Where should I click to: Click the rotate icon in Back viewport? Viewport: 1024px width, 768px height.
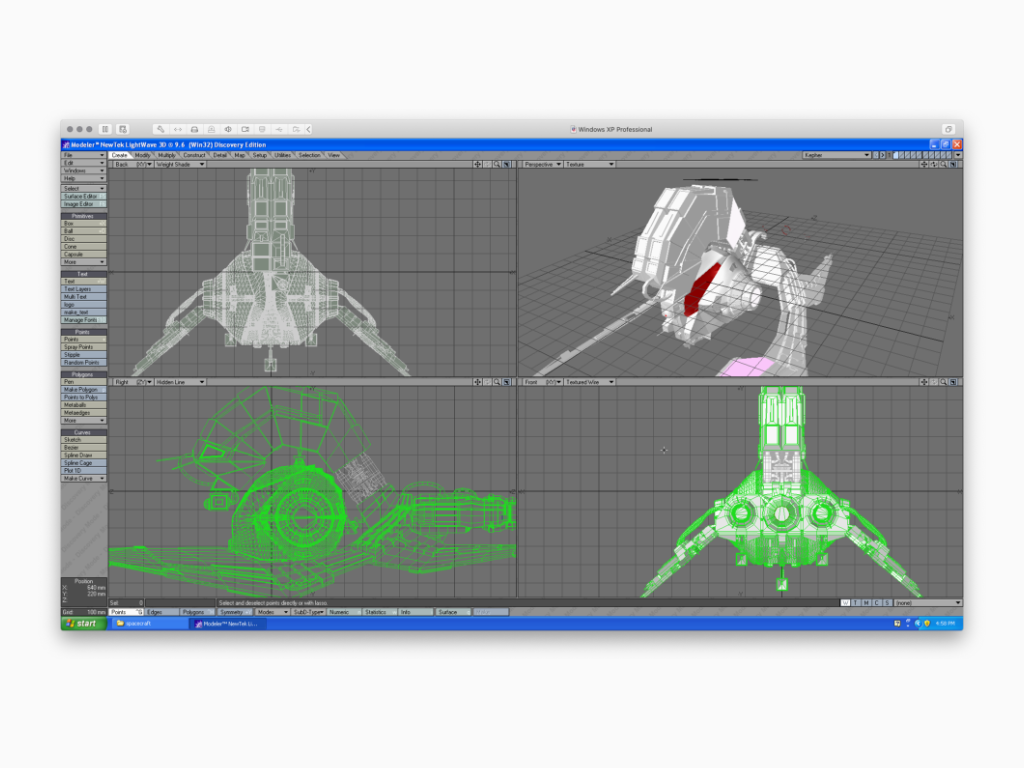tap(487, 165)
